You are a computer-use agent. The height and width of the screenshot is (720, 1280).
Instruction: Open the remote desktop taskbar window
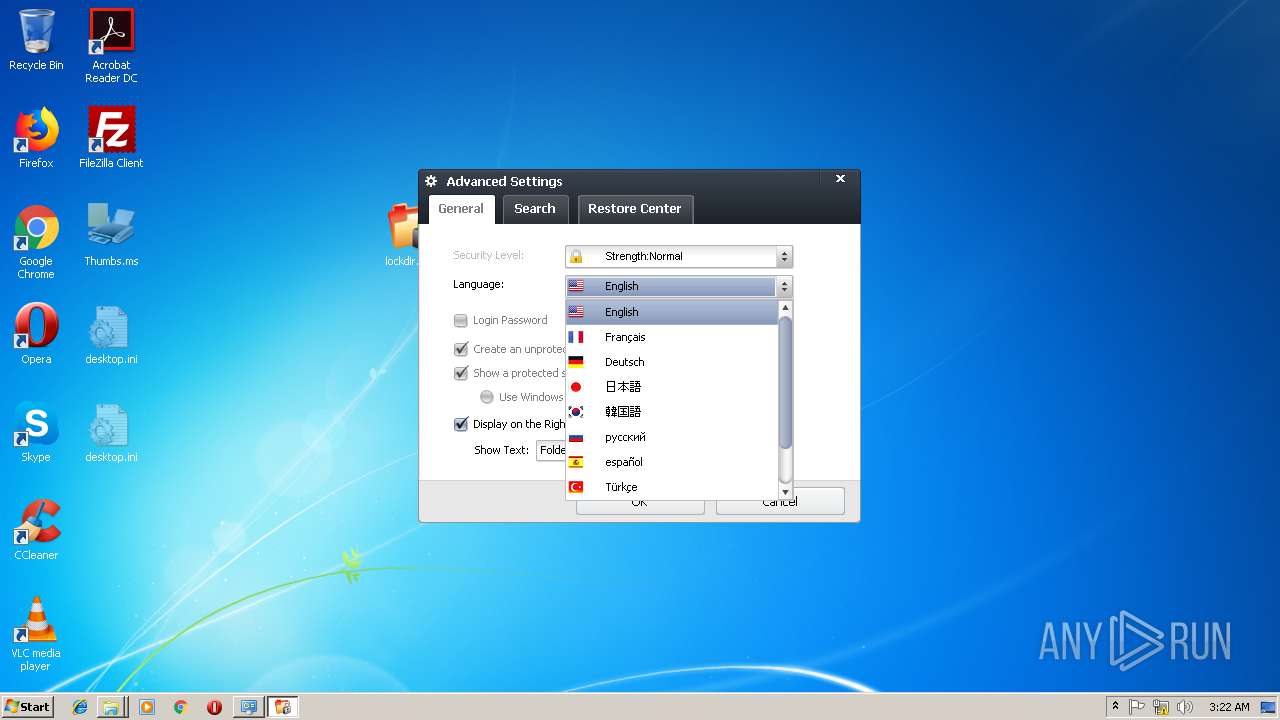coord(249,707)
